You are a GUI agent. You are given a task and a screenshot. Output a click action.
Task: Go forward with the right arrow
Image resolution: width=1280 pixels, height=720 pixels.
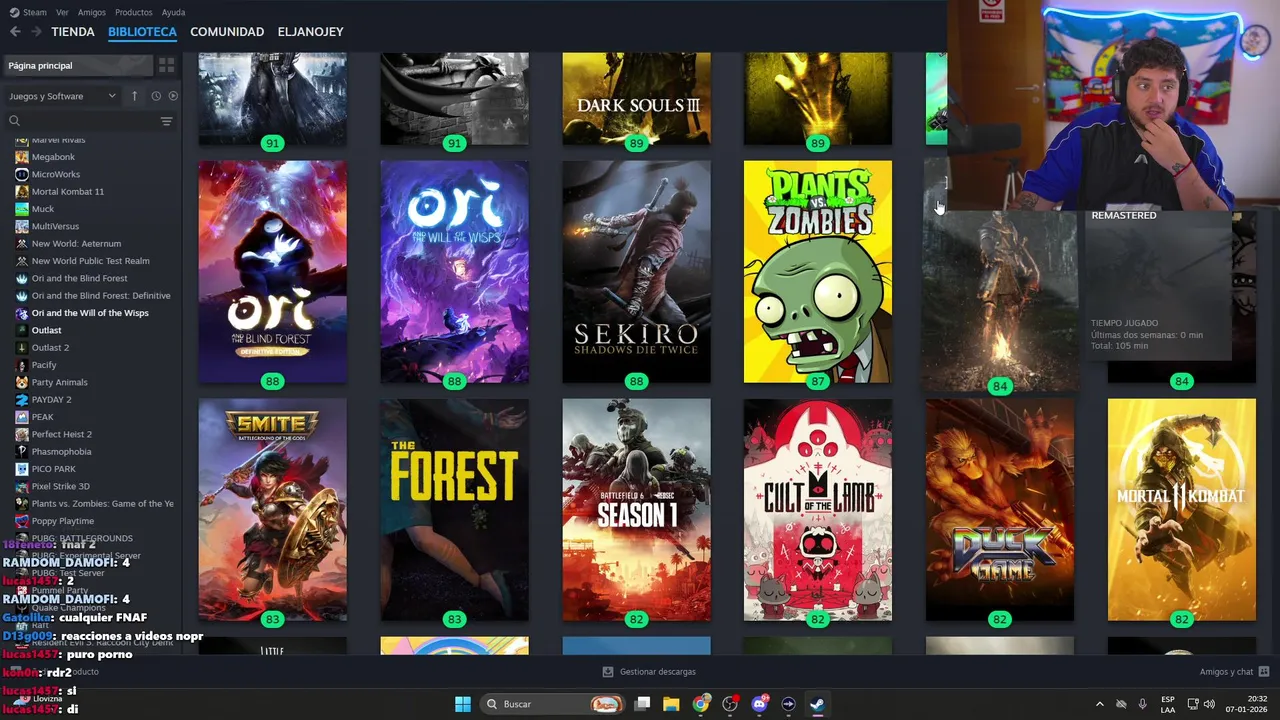click(x=36, y=32)
